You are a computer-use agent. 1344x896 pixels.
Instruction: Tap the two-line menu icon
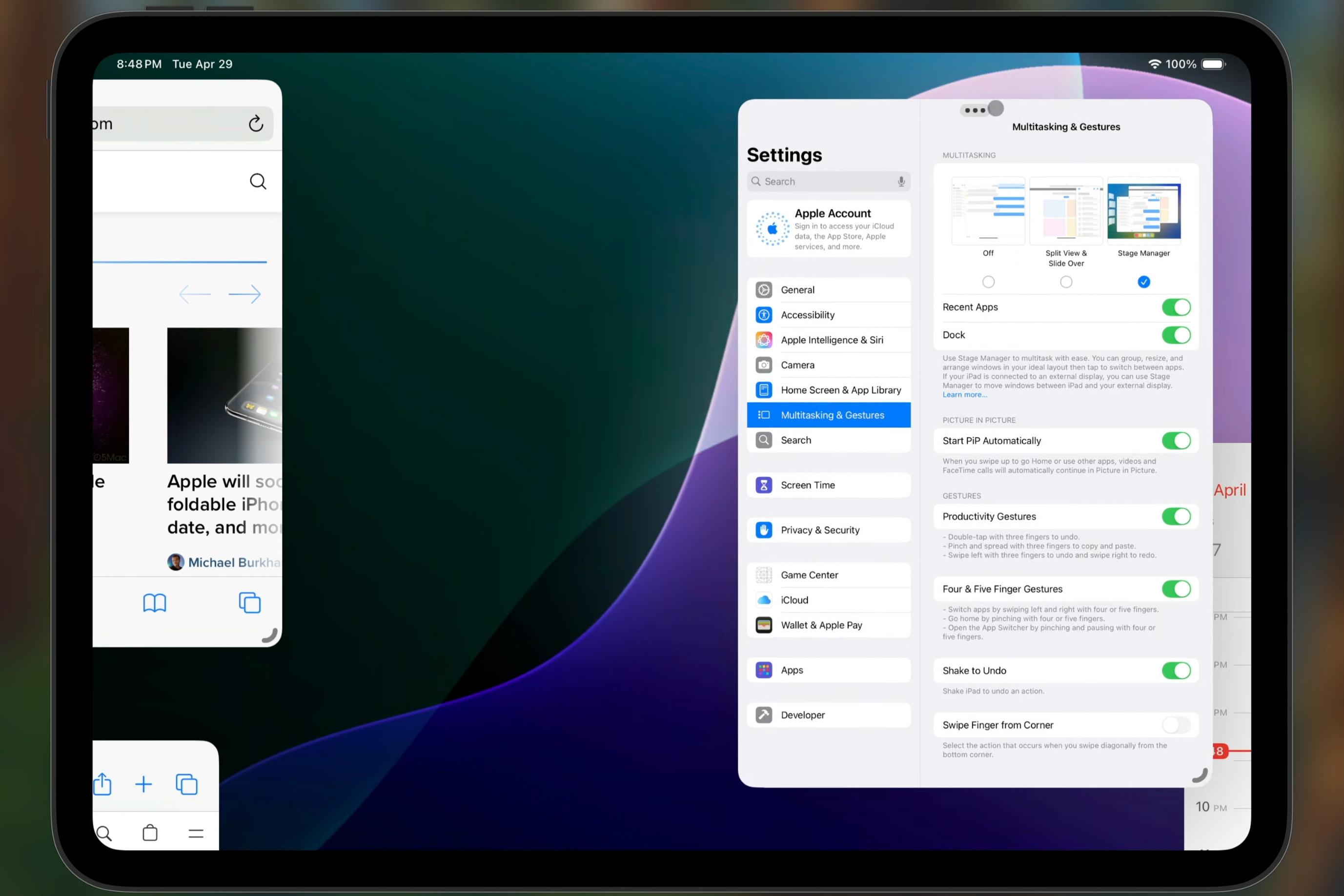tap(196, 834)
